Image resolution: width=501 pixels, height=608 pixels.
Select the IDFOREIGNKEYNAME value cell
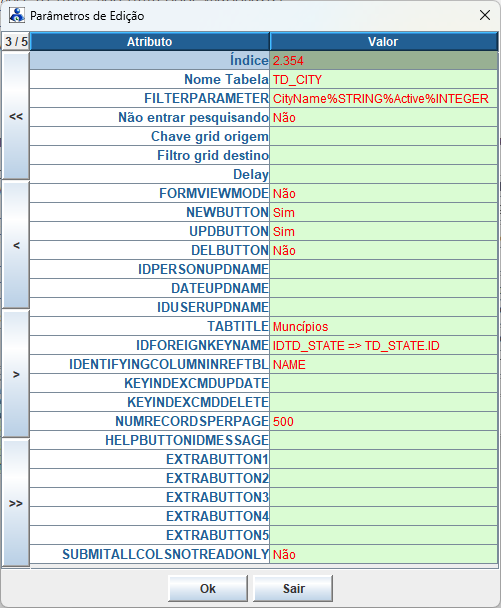point(384,345)
